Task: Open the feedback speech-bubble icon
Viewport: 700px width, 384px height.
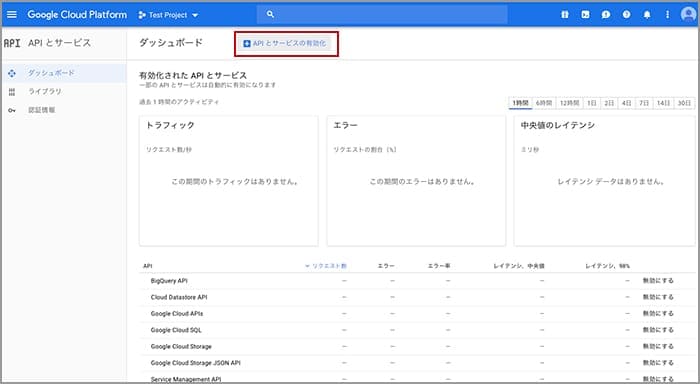Action: point(606,15)
